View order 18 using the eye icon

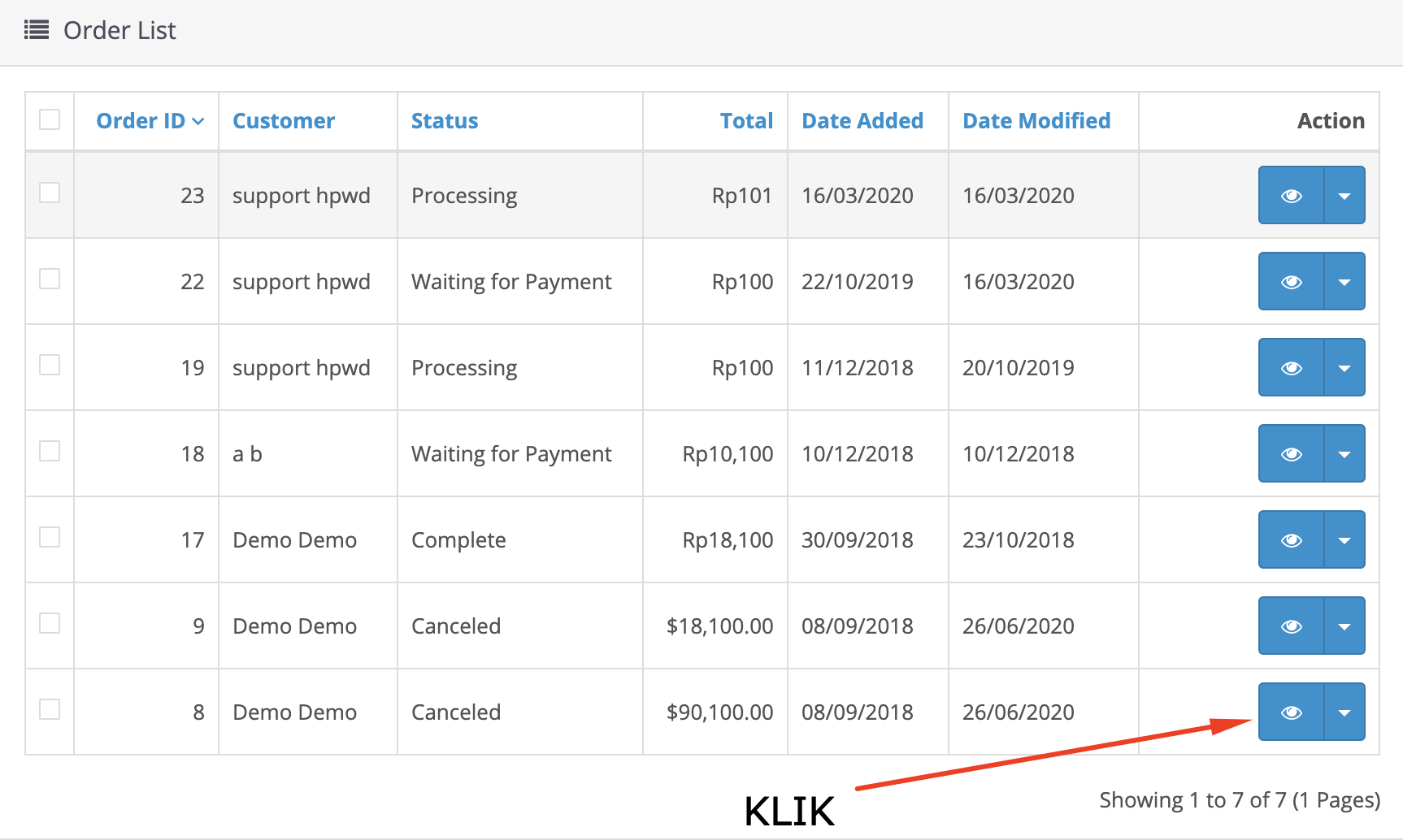pos(1291,454)
